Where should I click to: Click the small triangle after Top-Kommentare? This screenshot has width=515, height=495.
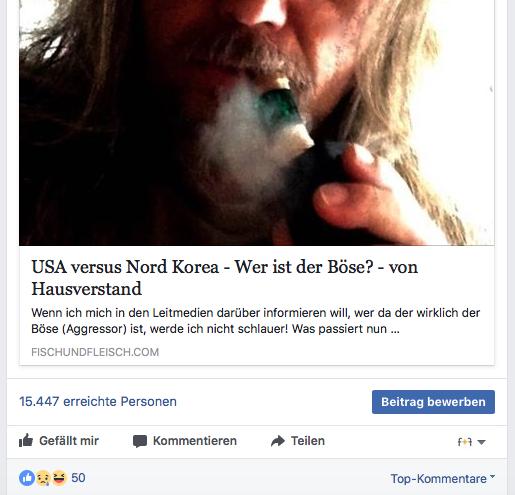coord(492,476)
